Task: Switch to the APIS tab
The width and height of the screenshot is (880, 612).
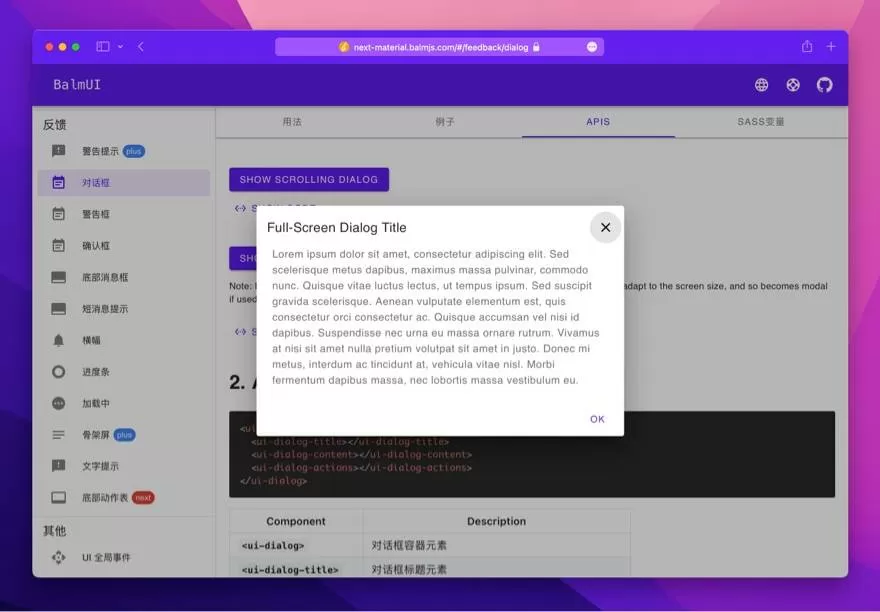Action: tap(598, 122)
